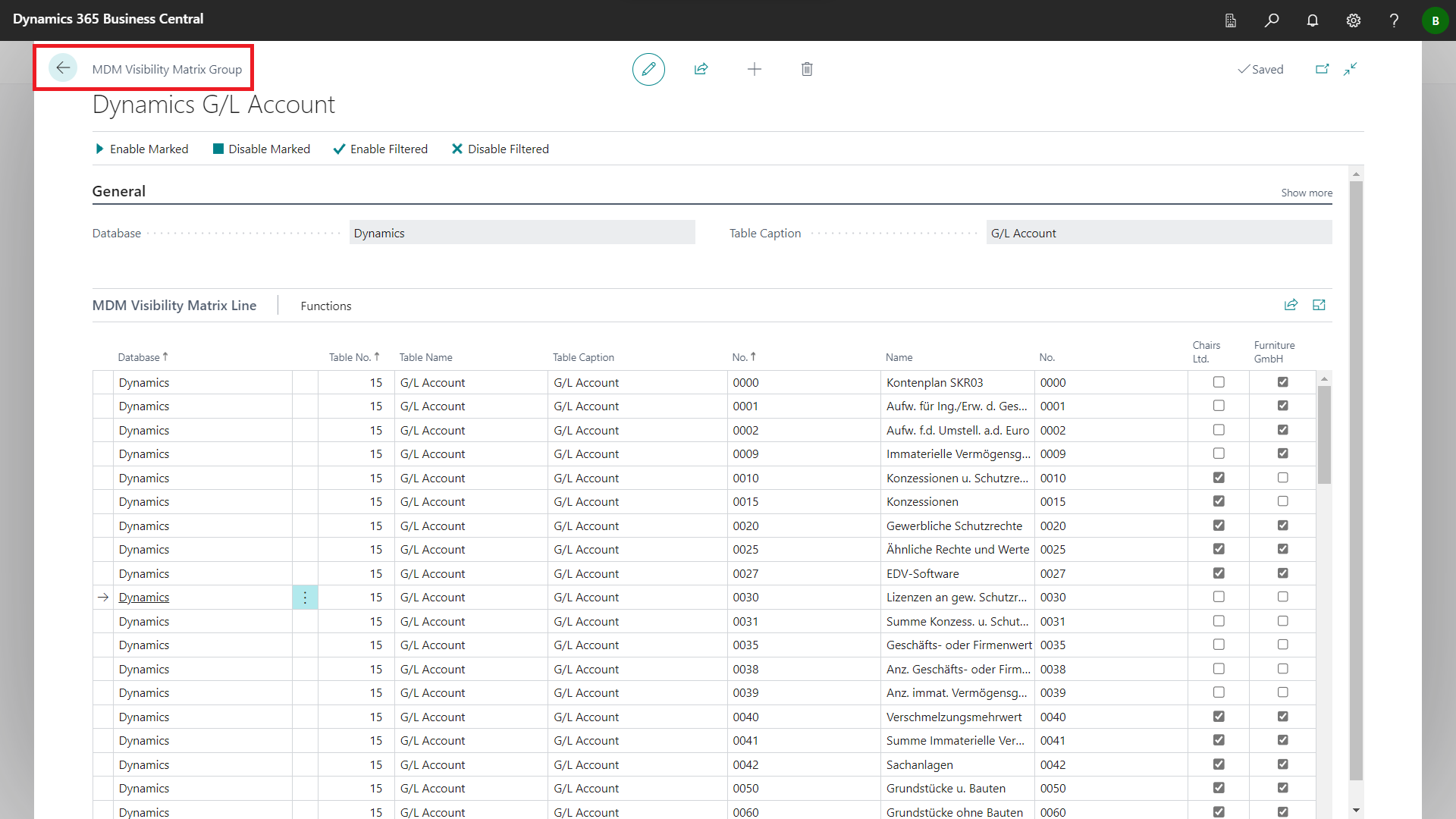This screenshot has height=819, width=1456.
Task: Click the page vertical scrollbar
Action: [1356, 480]
